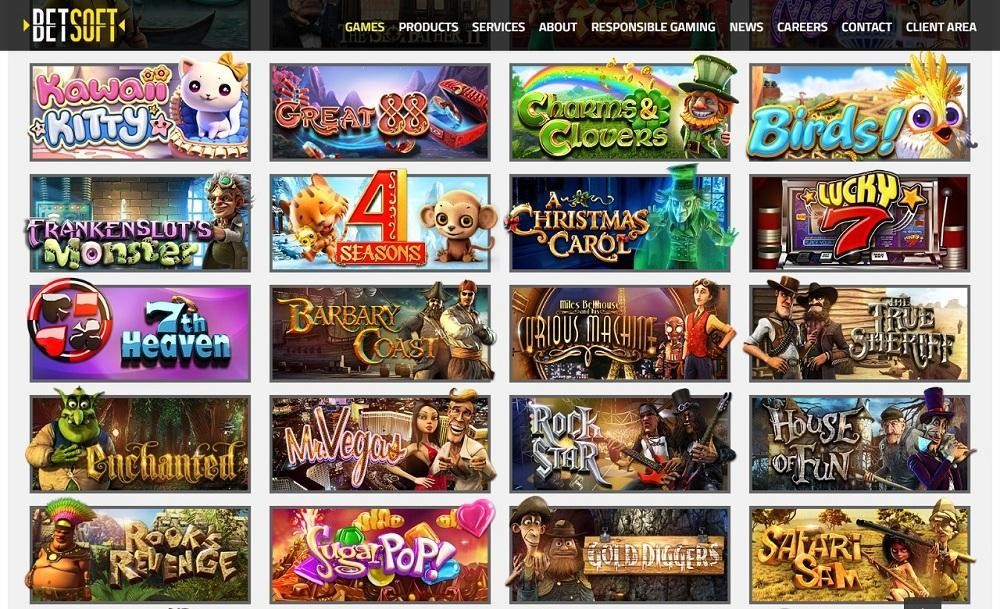Choose the Mr. Vegas game thumbnail
Image resolution: width=1000 pixels, height=609 pixels.
point(380,444)
